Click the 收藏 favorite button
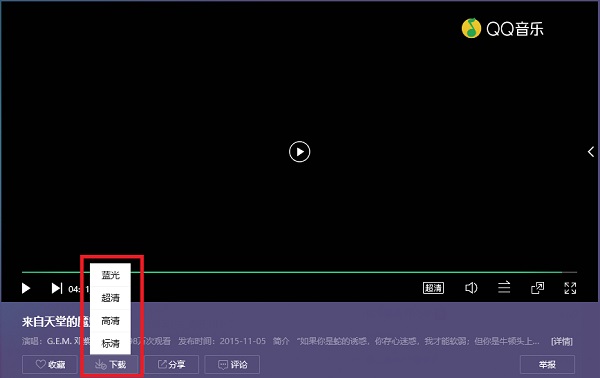600x378 pixels. pos(50,365)
